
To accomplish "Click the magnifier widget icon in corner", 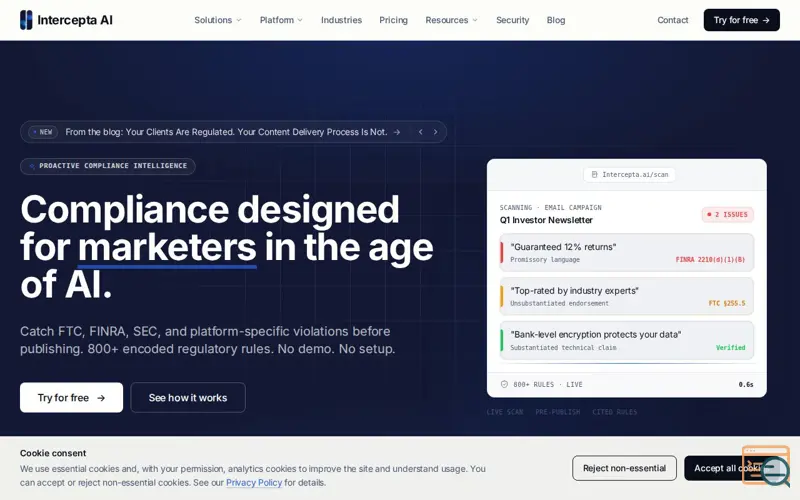I will pyautogui.click(x=766, y=466).
